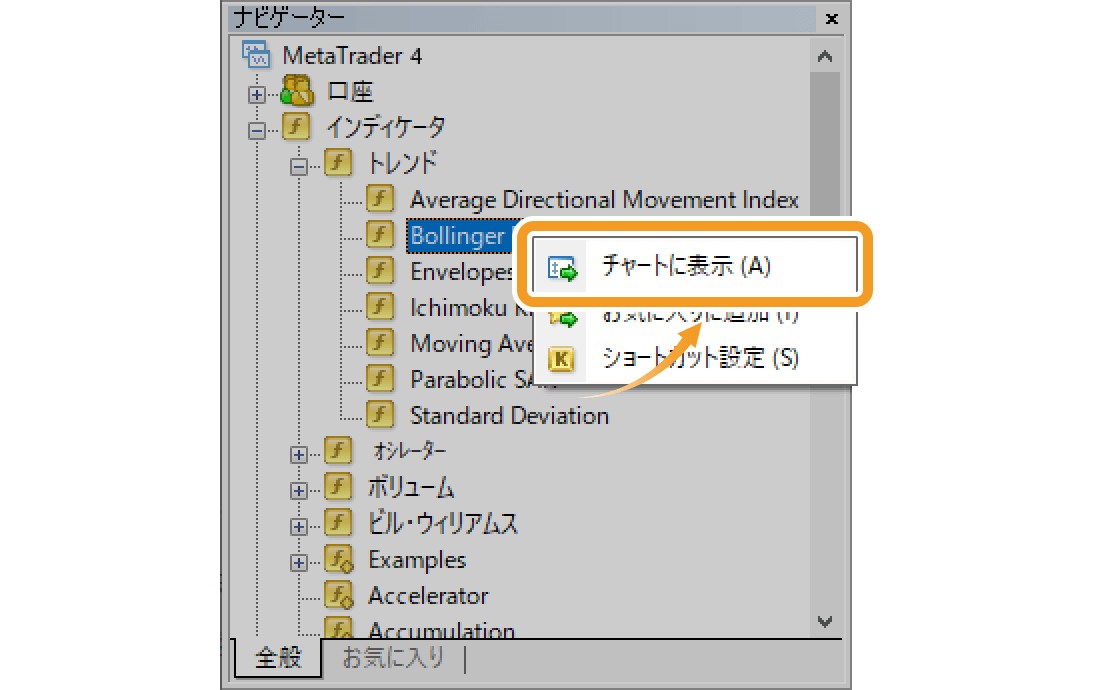Click the attach-to-chart icon in context menu
The width and height of the screenshot is (1100, 690).
coord(563,268)
